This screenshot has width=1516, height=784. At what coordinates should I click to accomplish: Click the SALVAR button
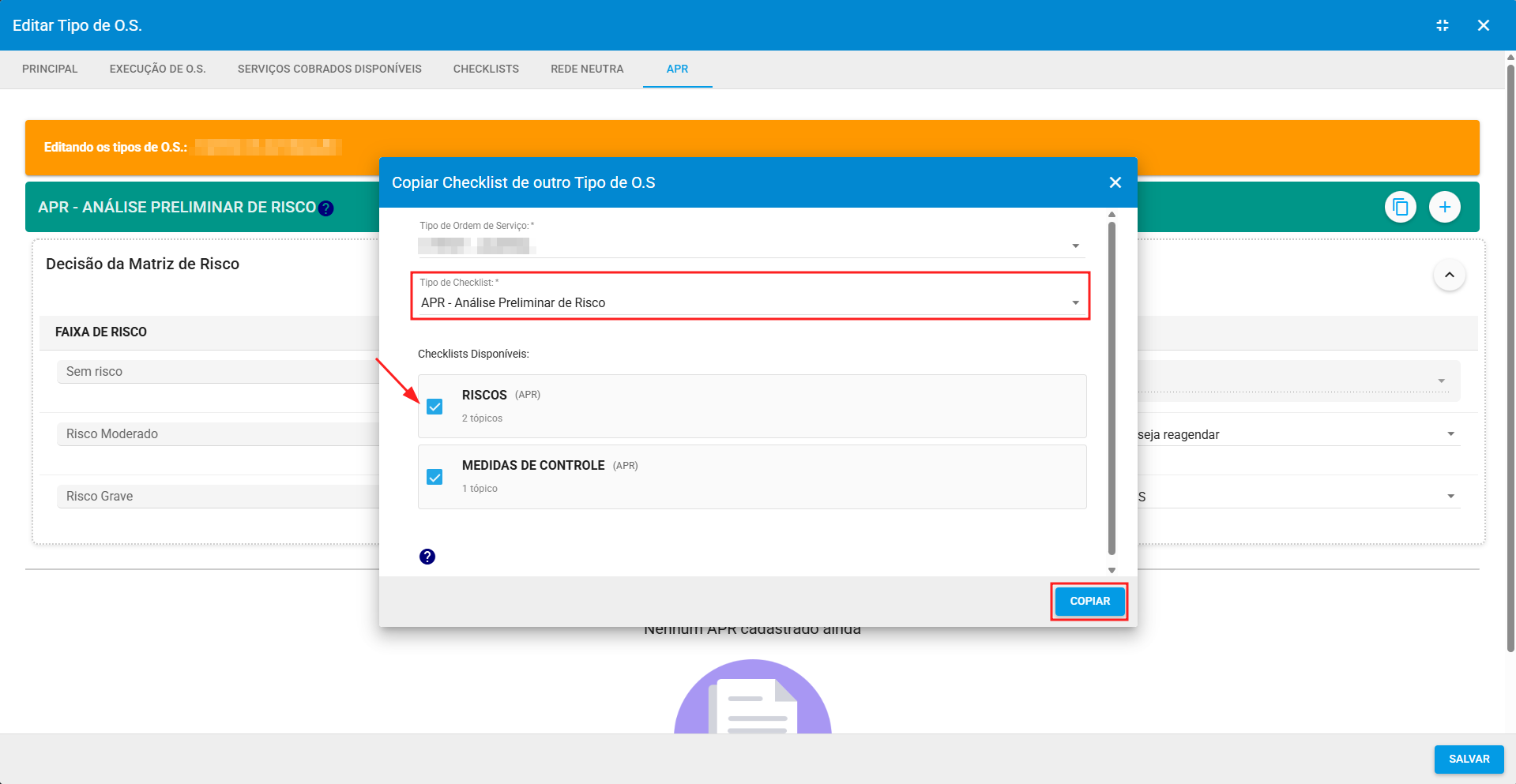1469,759
